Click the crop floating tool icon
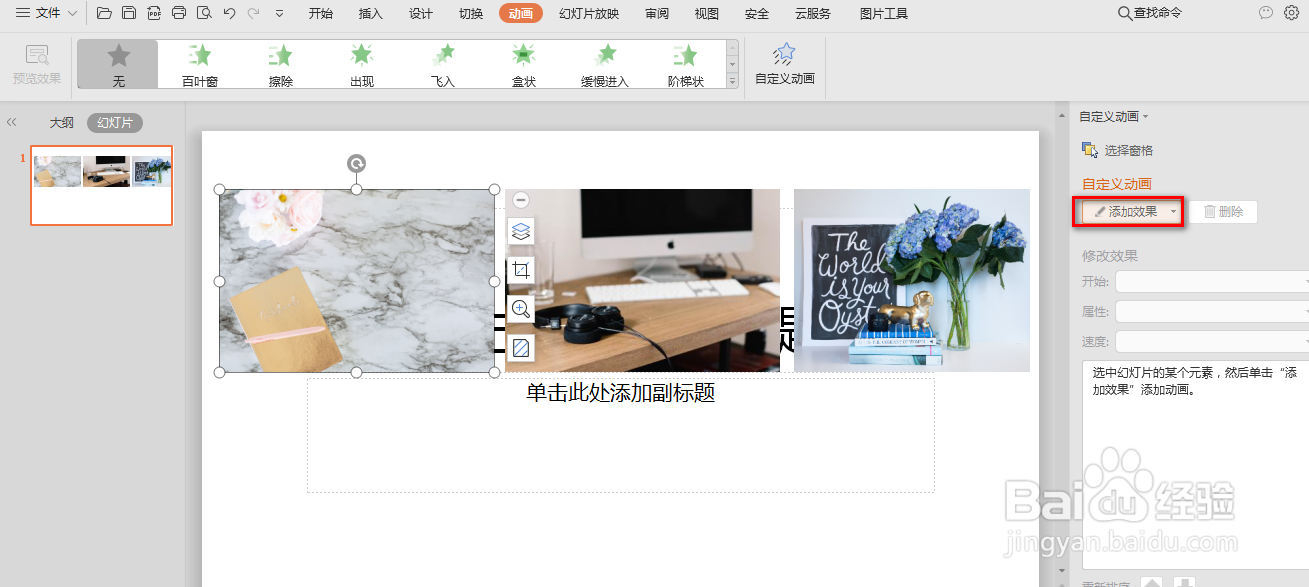Image resolution: width=1309 pixels, height=587 pixels. [521, 270]
